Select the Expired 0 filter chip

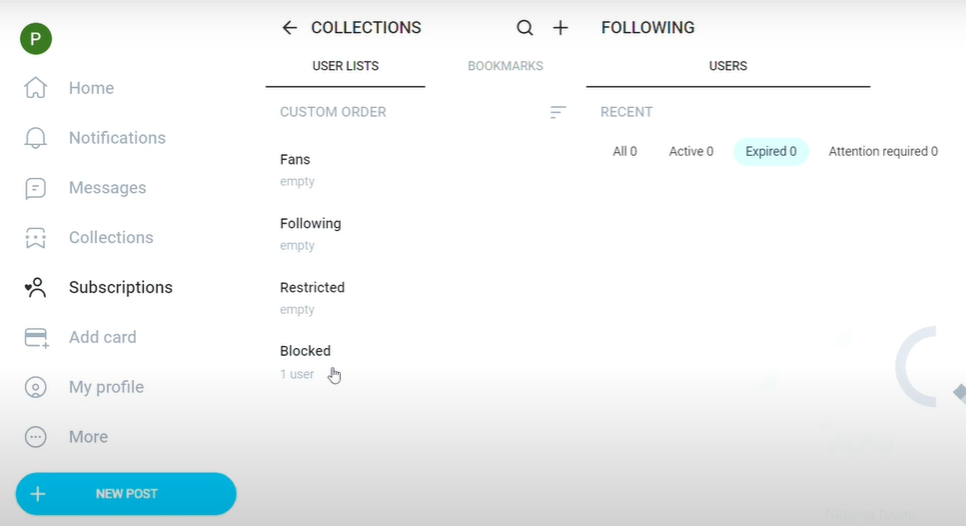coord(771,152)
